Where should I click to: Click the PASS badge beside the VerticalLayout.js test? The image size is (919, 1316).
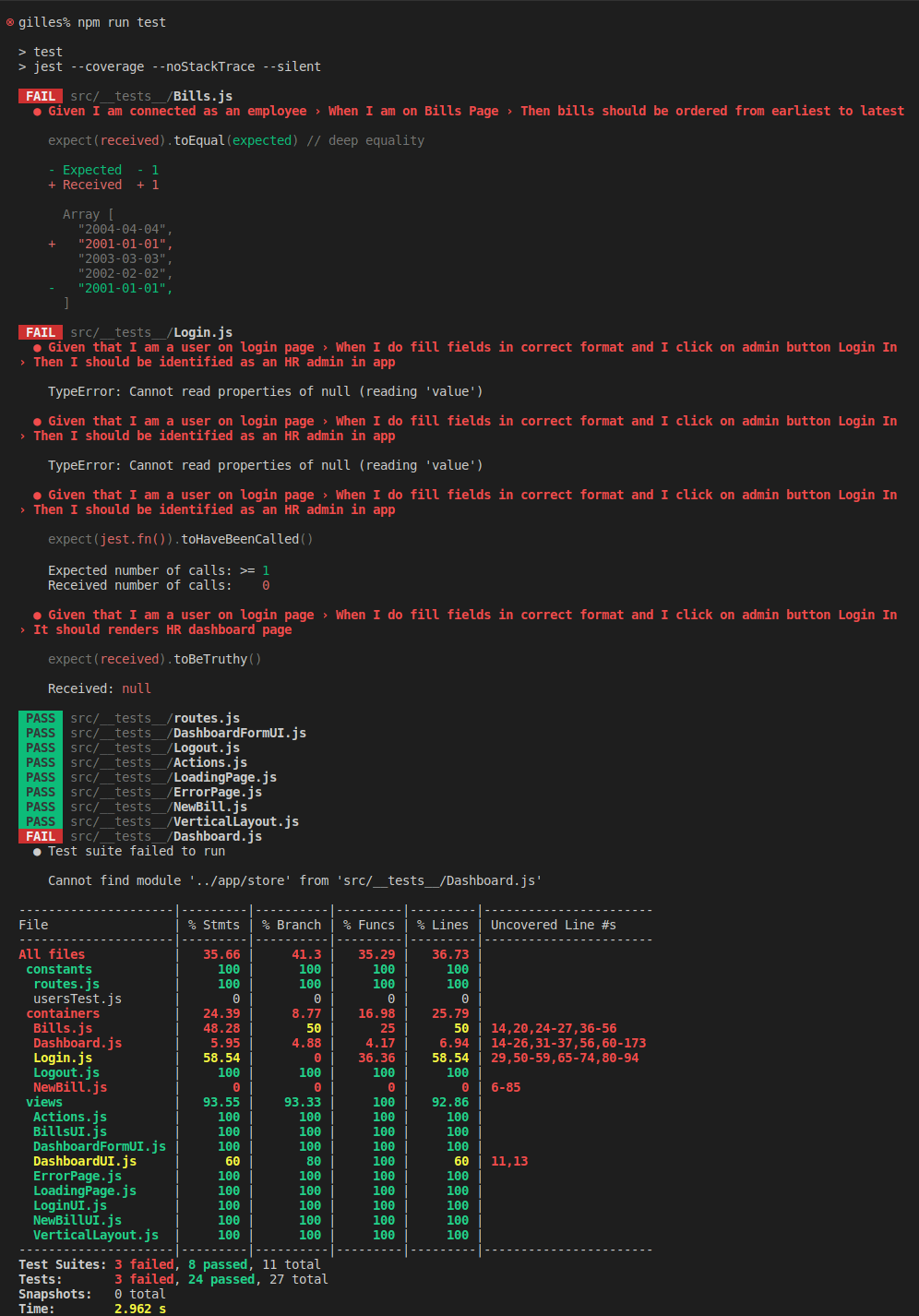pos(41,821)
